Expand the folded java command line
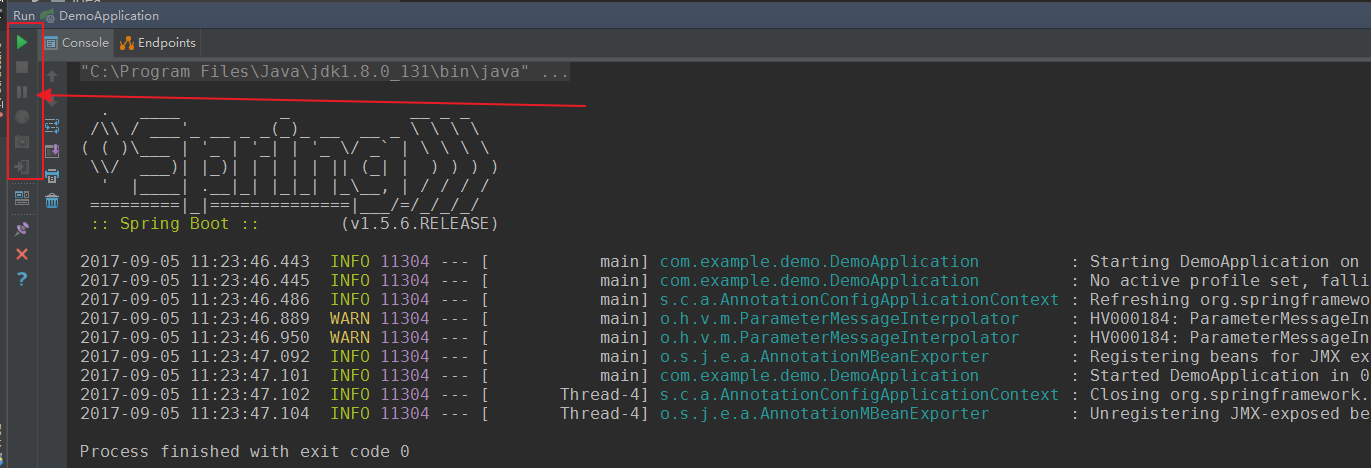1371x468 pixels. (326, 73)
